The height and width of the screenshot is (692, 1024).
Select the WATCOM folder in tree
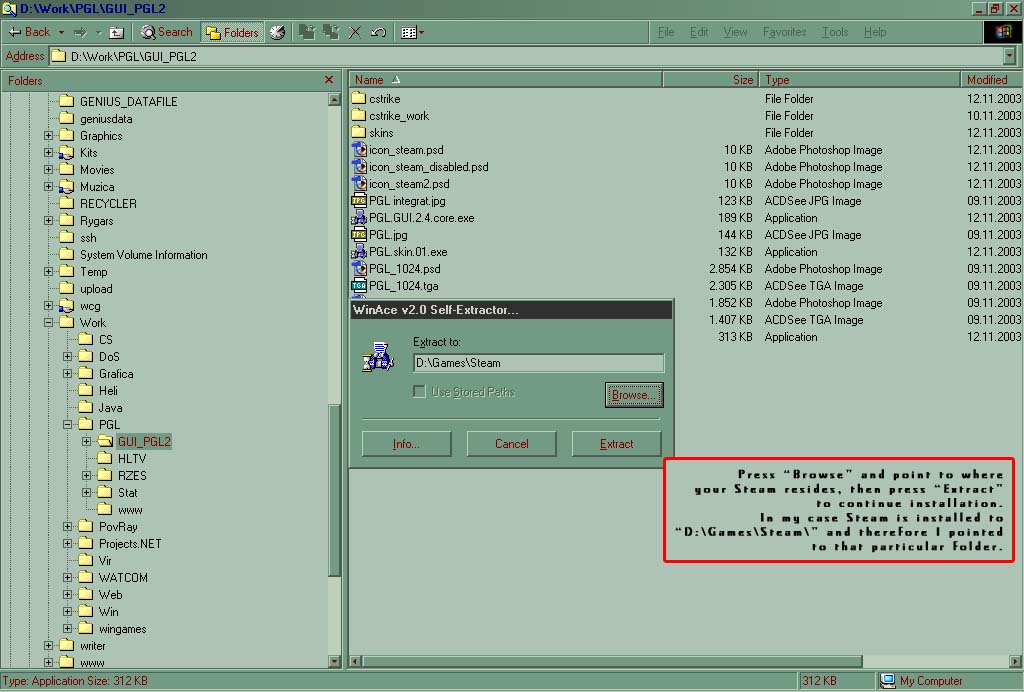(123, 577)
